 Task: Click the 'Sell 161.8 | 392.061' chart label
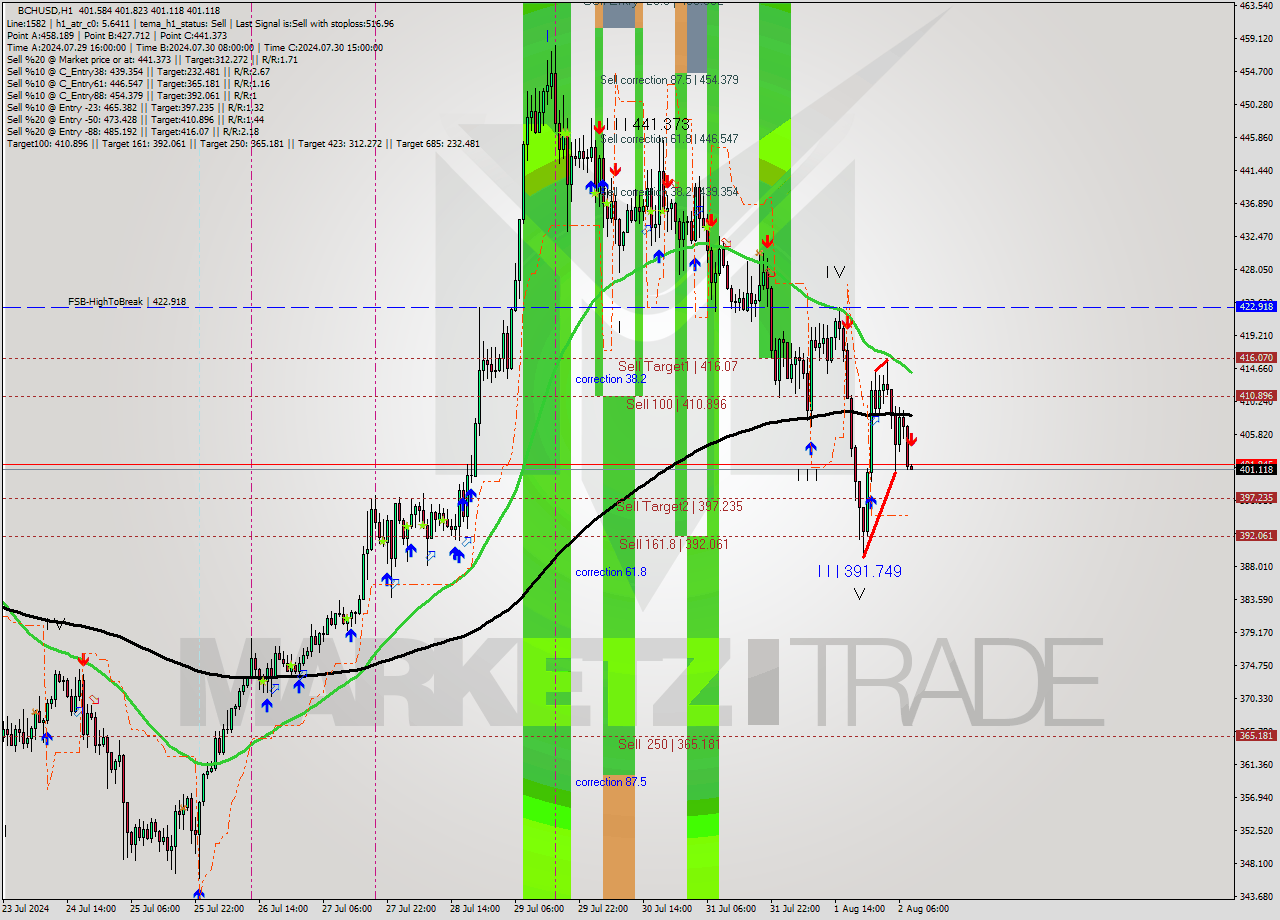coord(673,544)
